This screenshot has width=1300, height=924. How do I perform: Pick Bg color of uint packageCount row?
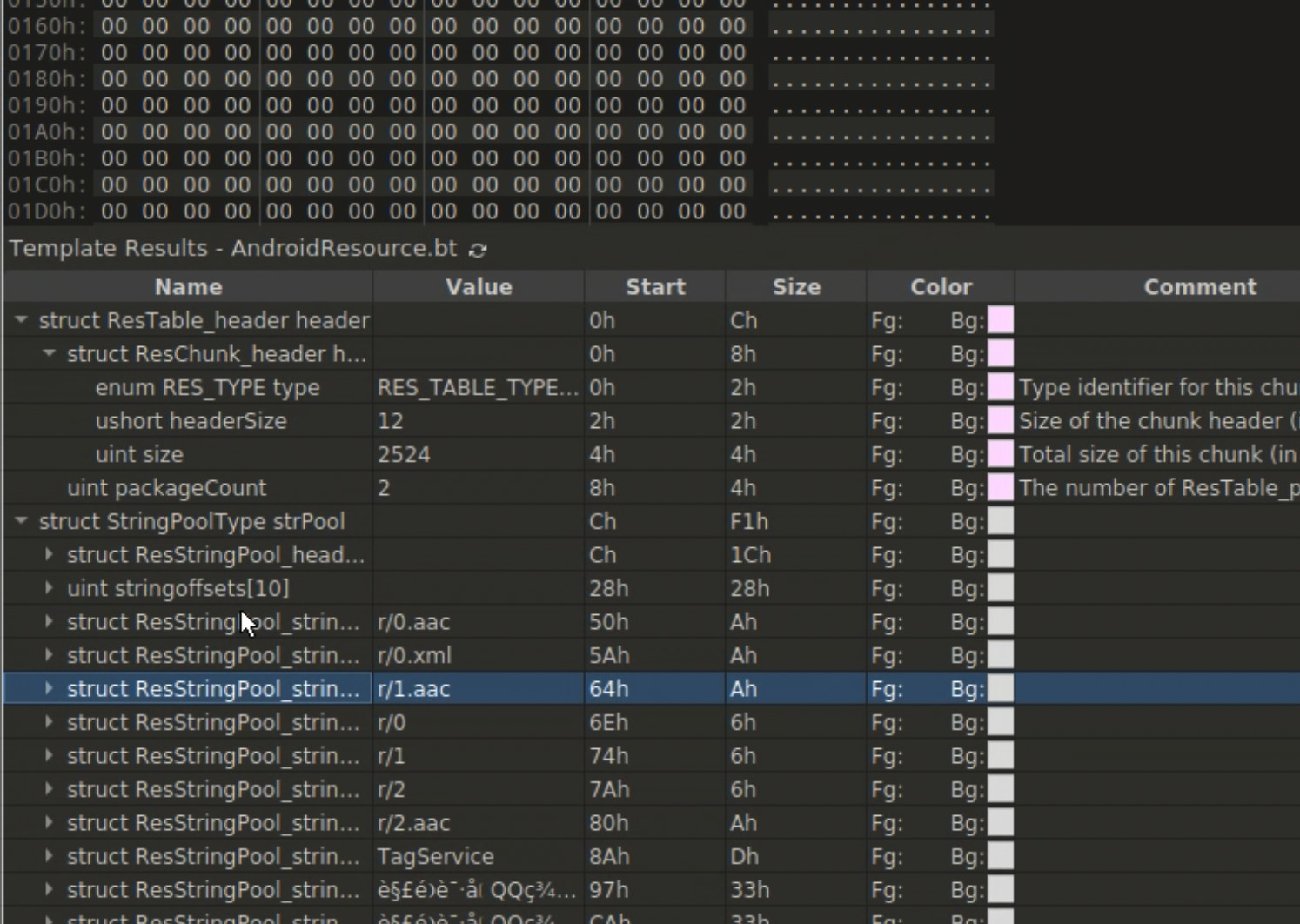(1001, 487)
